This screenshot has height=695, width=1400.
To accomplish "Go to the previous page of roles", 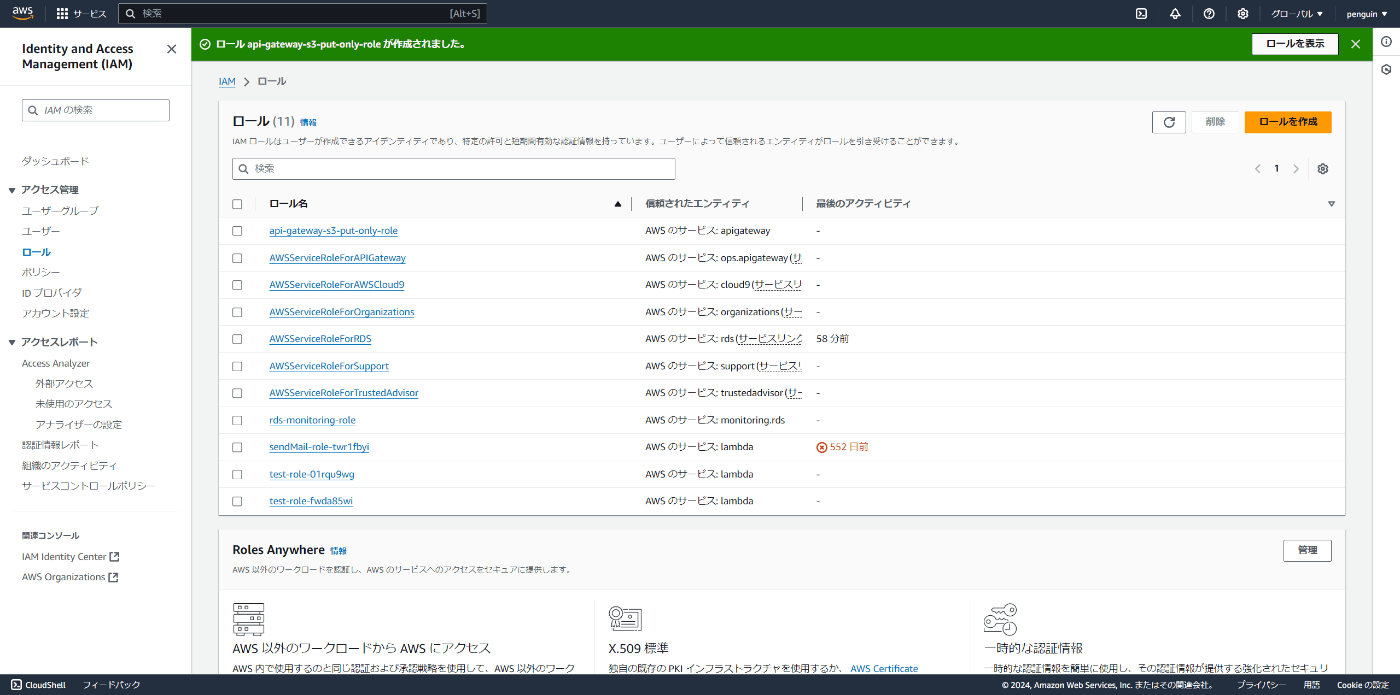I will click(1257, 169).
